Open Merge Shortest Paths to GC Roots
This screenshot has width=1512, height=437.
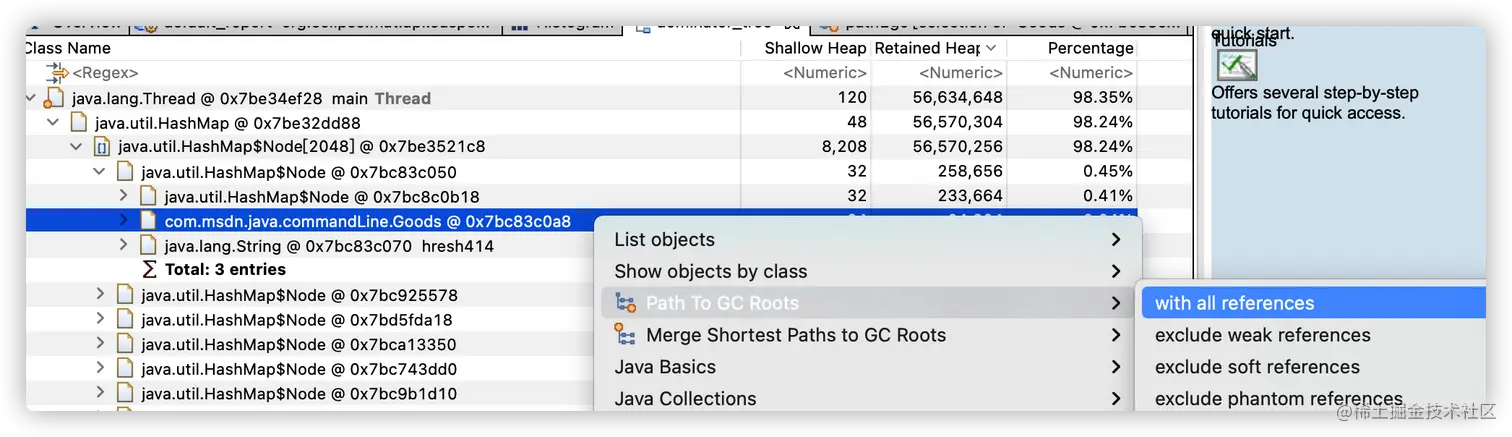coord(868,335)
